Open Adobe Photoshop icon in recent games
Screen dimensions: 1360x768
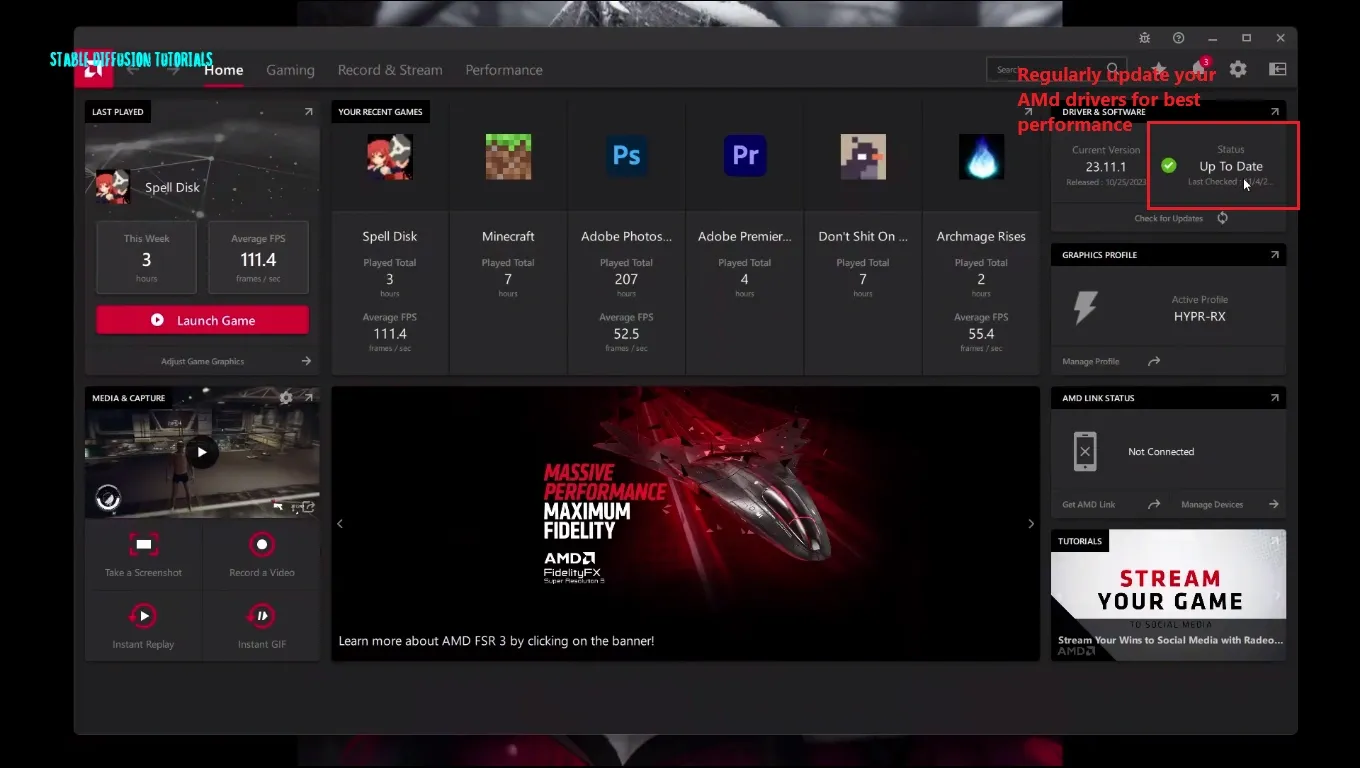(x=626, y=156)
